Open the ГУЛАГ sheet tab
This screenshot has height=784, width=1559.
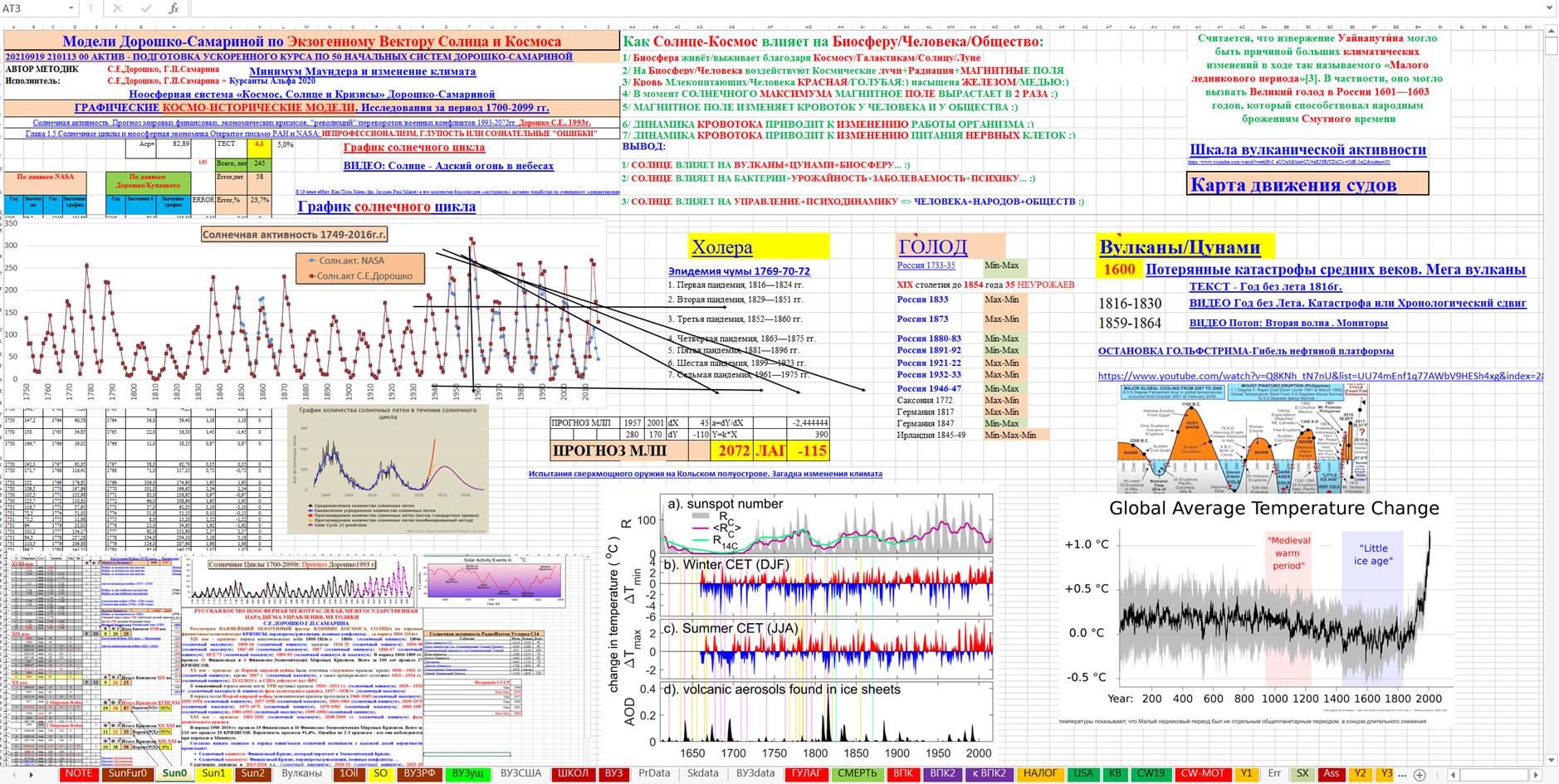(x=805, y=773)
